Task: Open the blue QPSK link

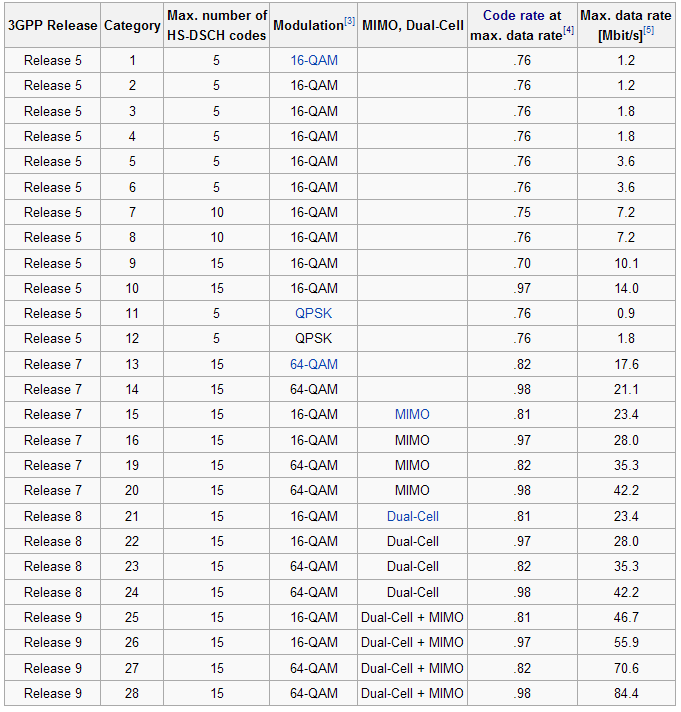Action: coord(314,313)
